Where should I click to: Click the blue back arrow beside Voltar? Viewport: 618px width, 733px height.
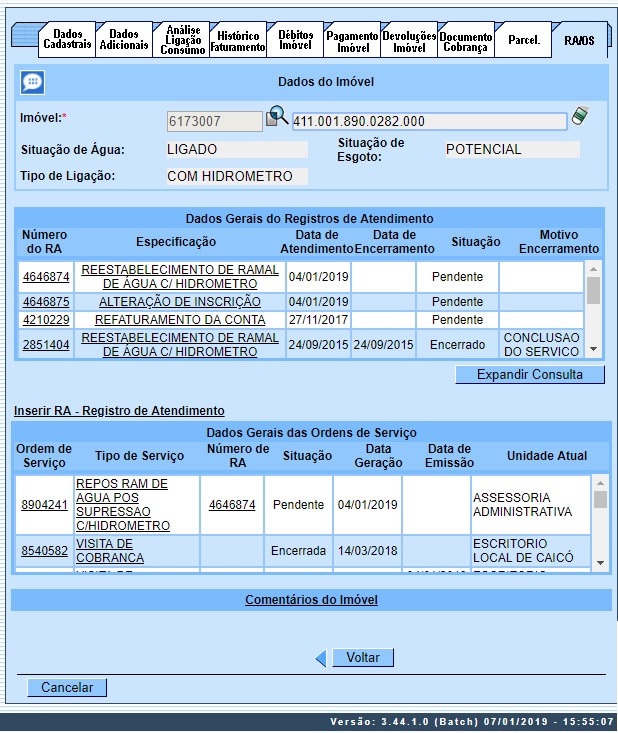click(320, 658)
